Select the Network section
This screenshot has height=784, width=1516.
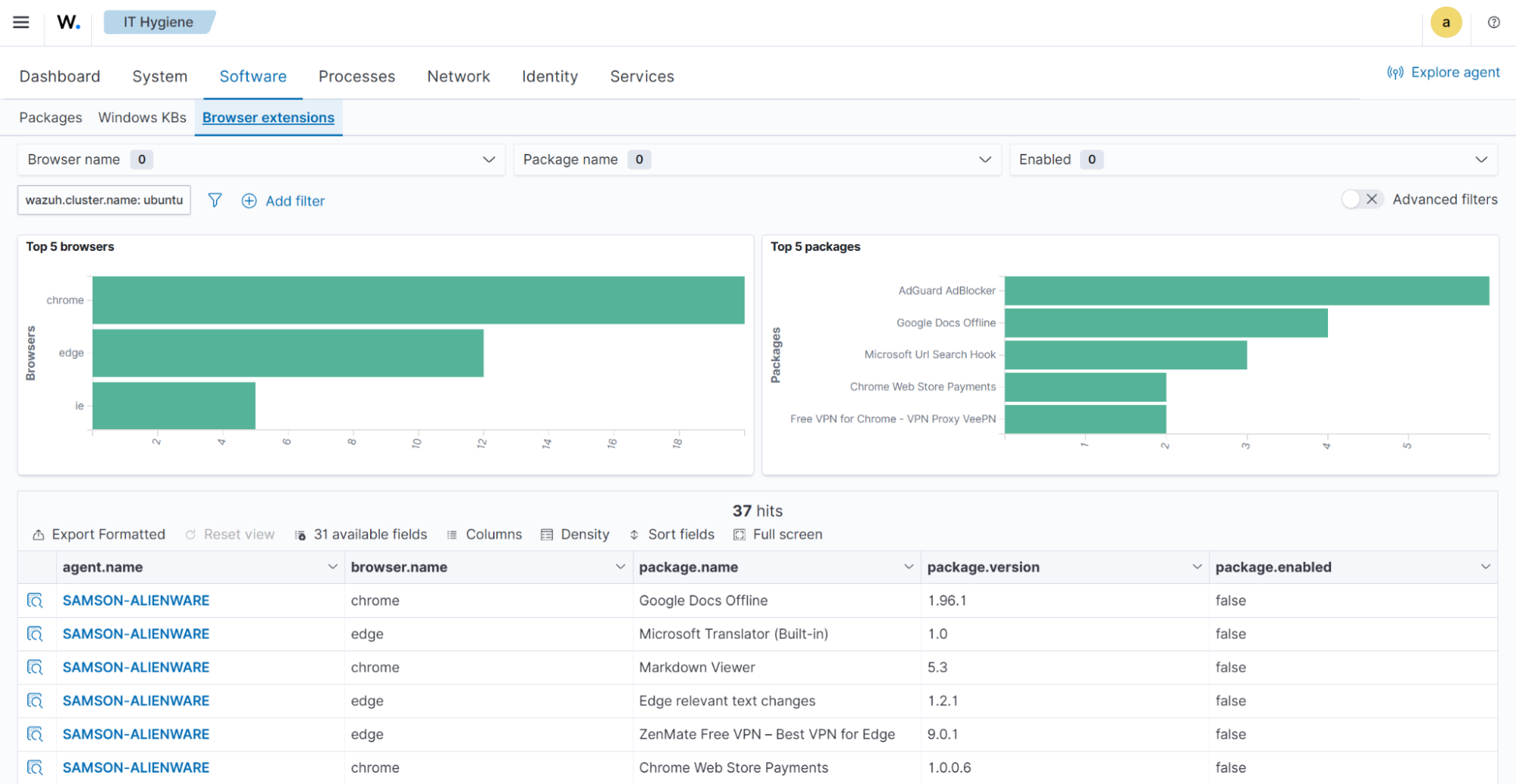point(458,76)
